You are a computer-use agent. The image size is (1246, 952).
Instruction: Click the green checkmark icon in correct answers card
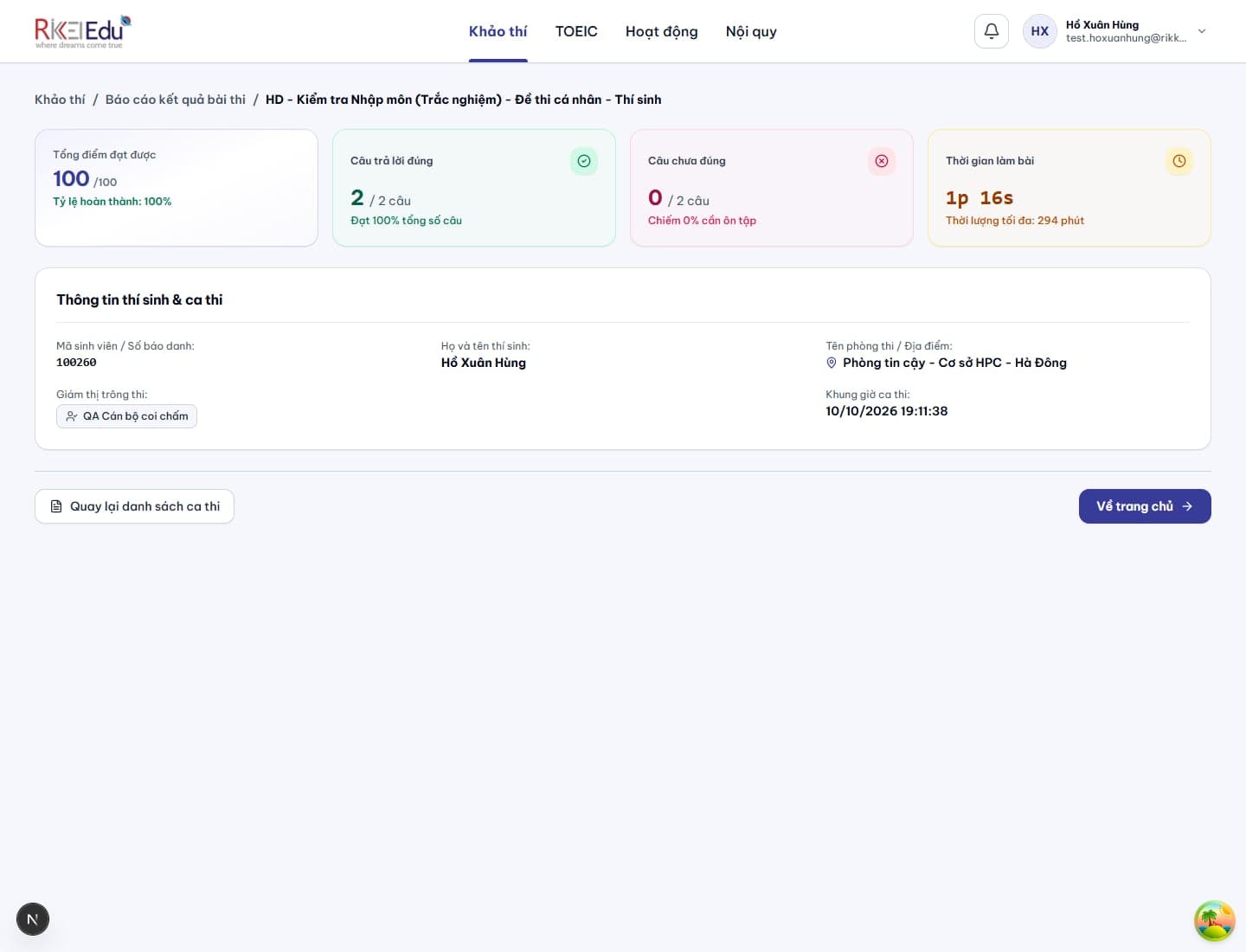584,161
